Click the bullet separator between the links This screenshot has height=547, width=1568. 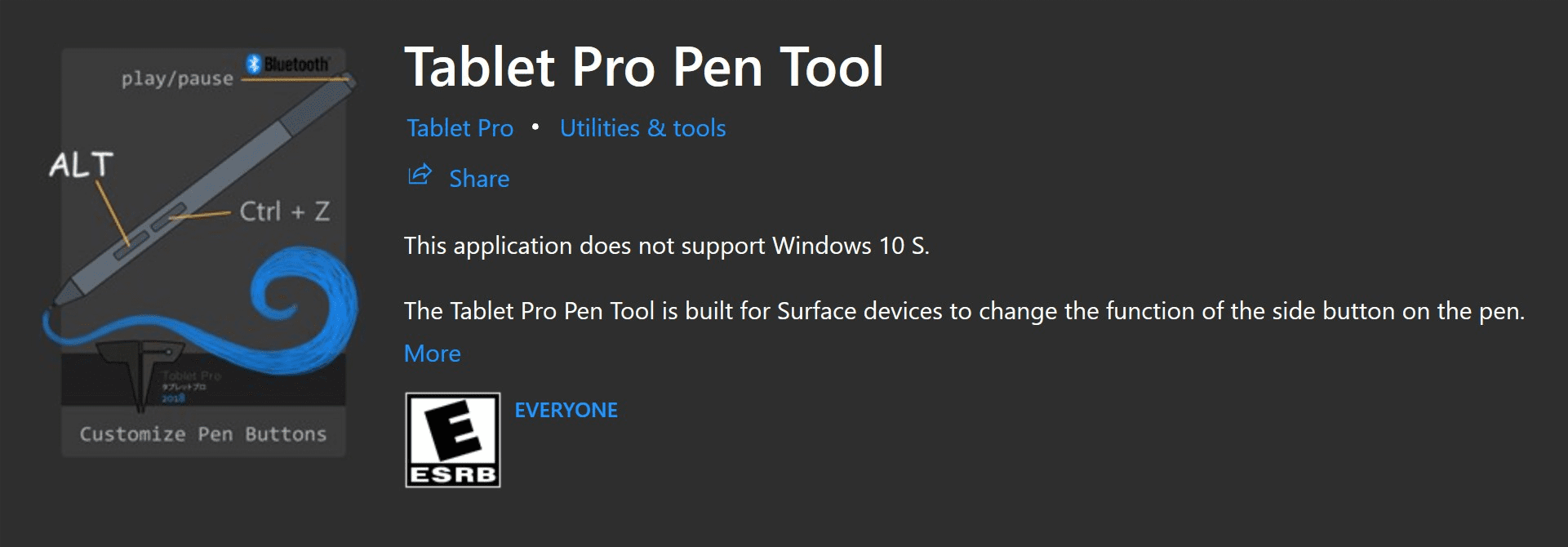click(535, 127)
